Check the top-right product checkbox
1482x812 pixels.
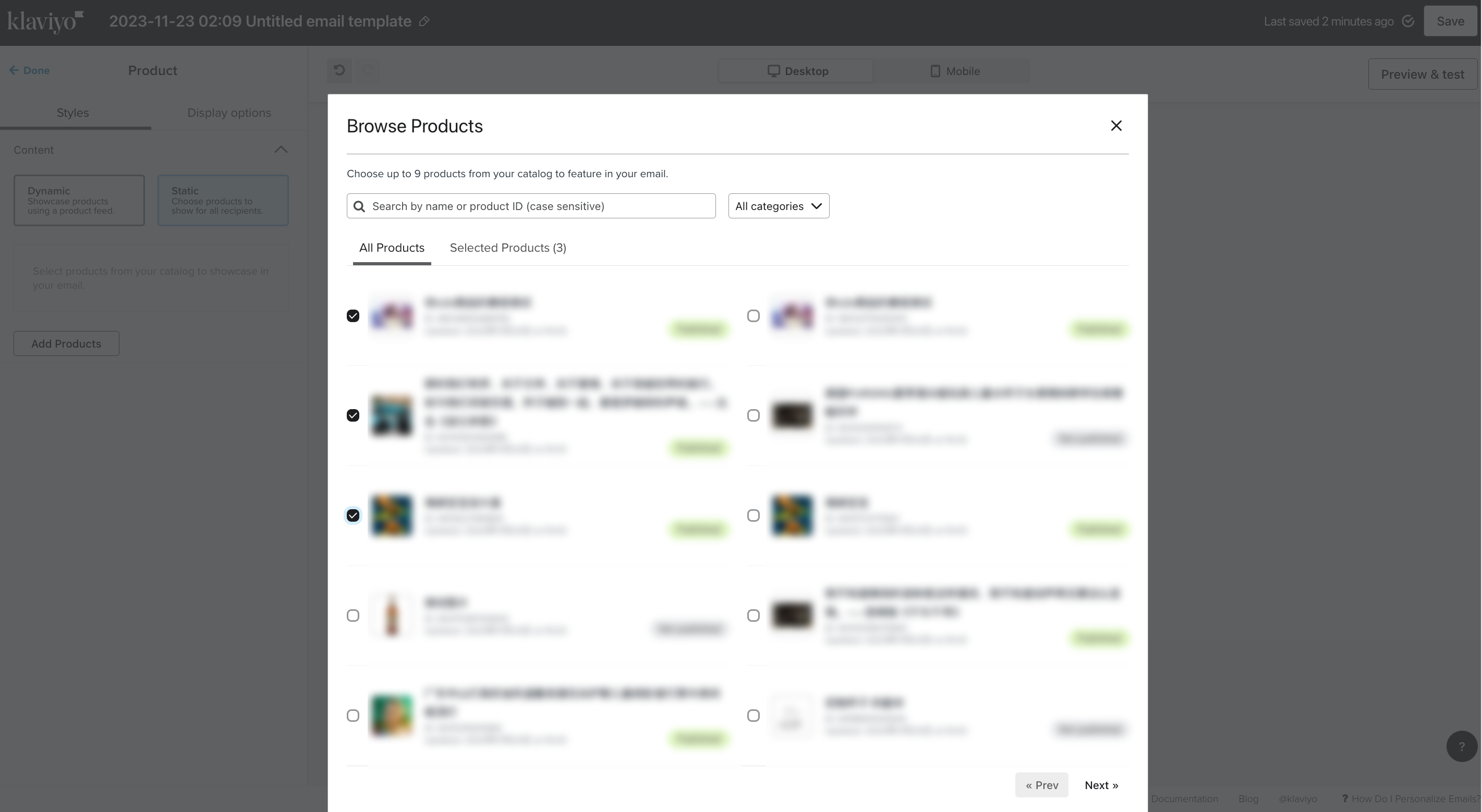pyautogui.click(x=753, y=316)
